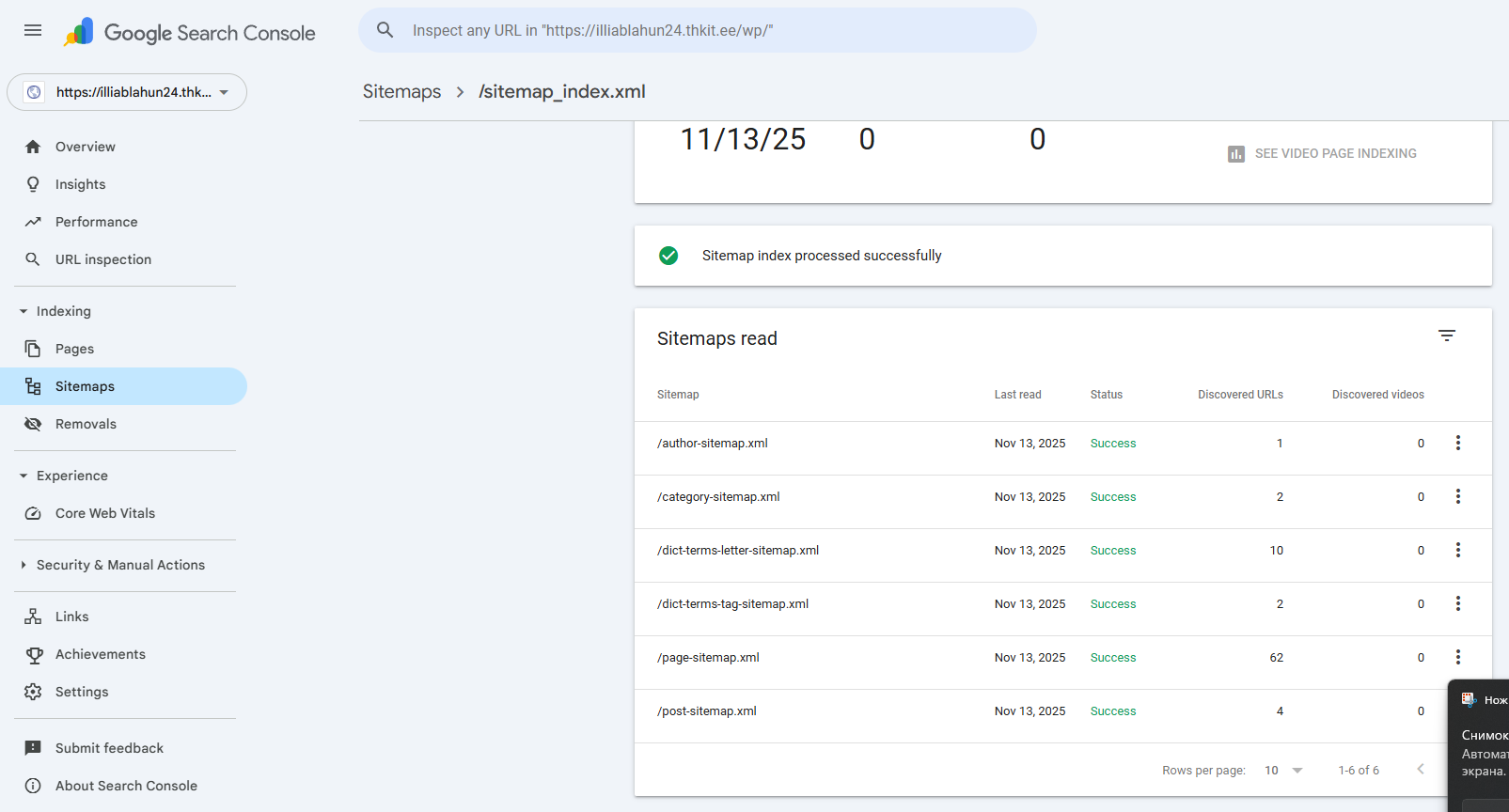Open more options for /dict-terms-tag-sitemap.xml row
Viewport: 1509px width, 812px height.
1457,604
